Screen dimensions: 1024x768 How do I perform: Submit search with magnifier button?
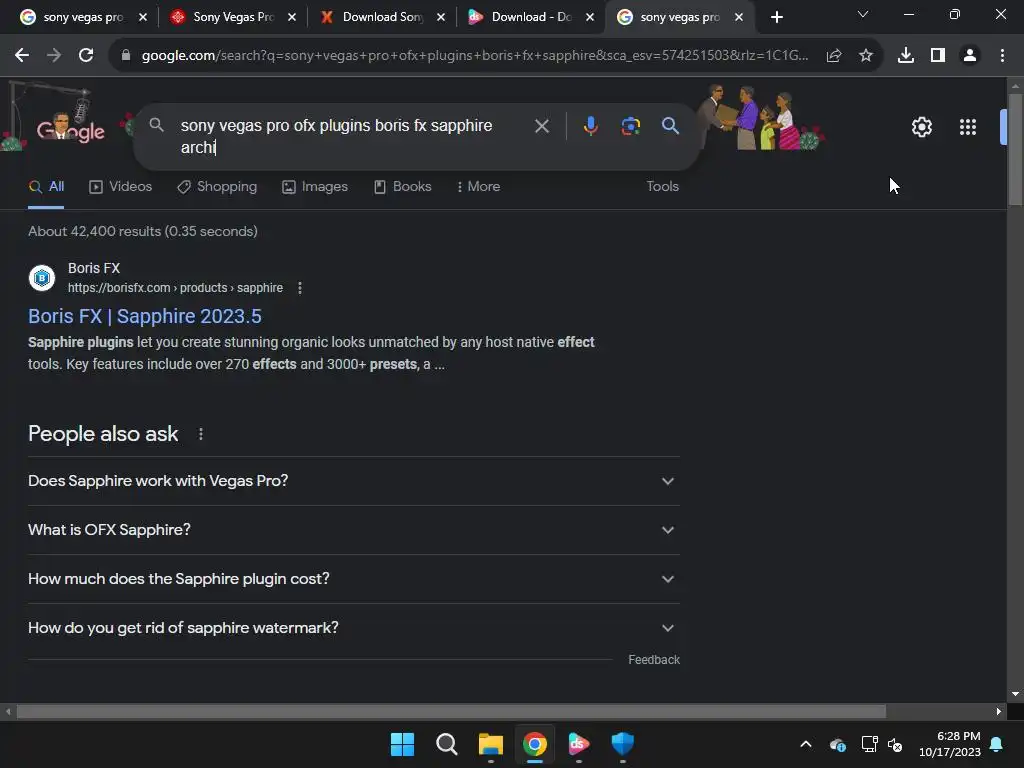[671, 125]
